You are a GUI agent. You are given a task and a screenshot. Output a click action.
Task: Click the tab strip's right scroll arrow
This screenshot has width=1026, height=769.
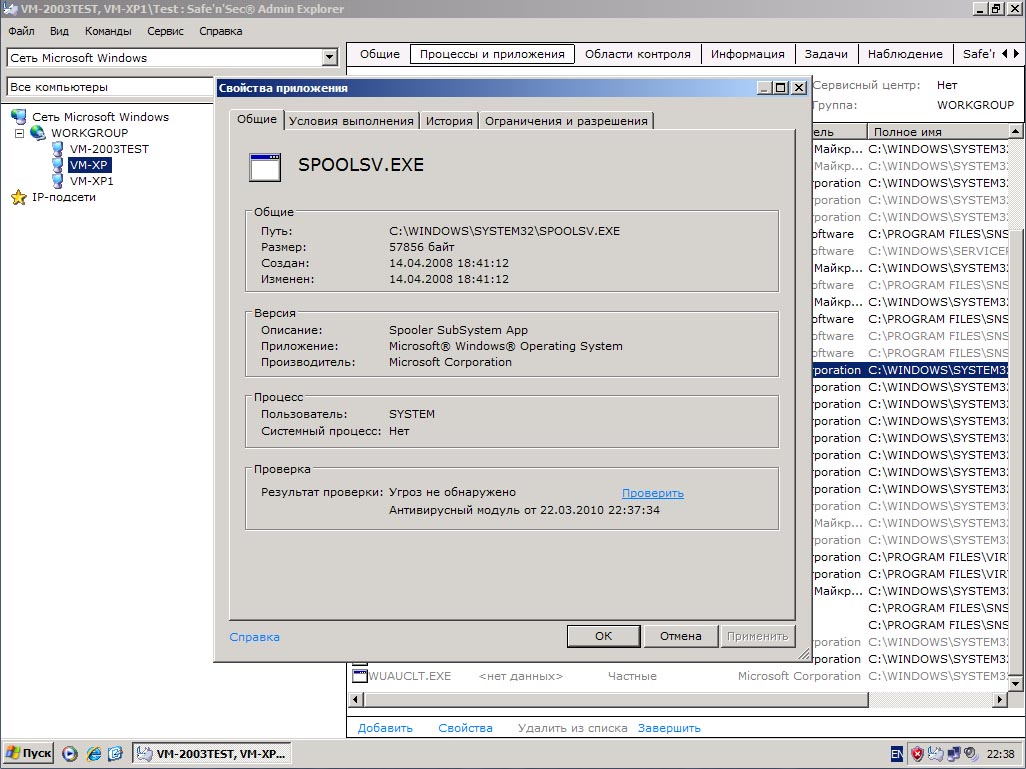1016,54
